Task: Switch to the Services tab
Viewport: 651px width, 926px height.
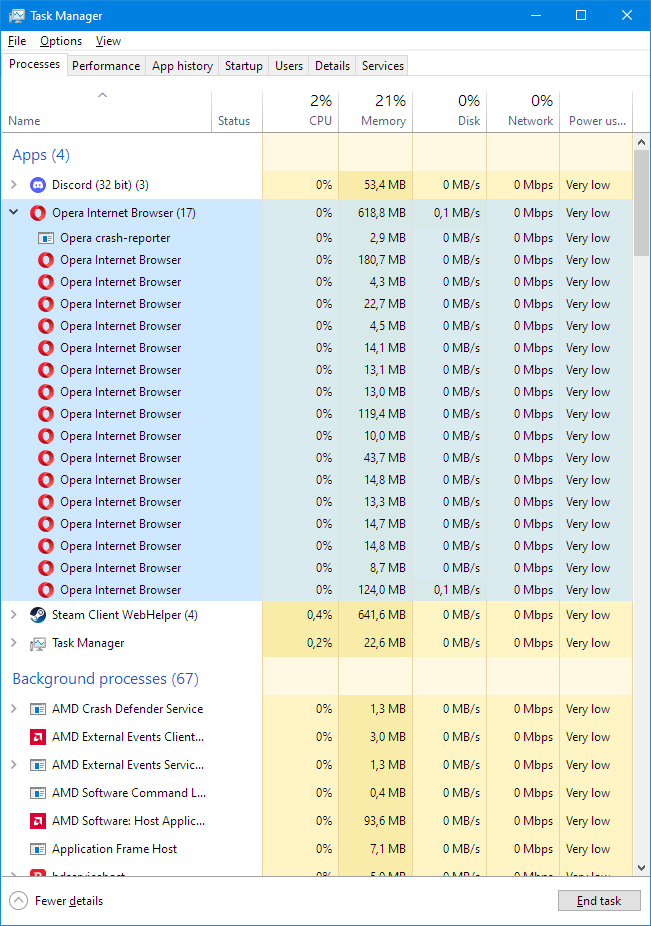Action: tap(383, 66)
